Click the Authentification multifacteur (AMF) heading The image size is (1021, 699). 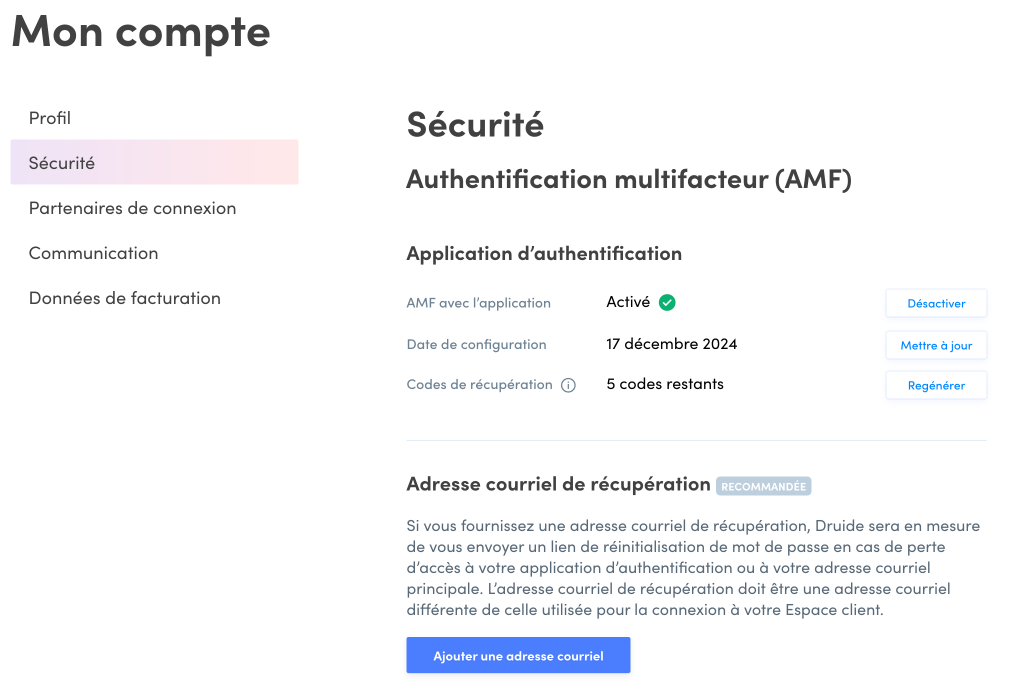(x=628, y=180)
